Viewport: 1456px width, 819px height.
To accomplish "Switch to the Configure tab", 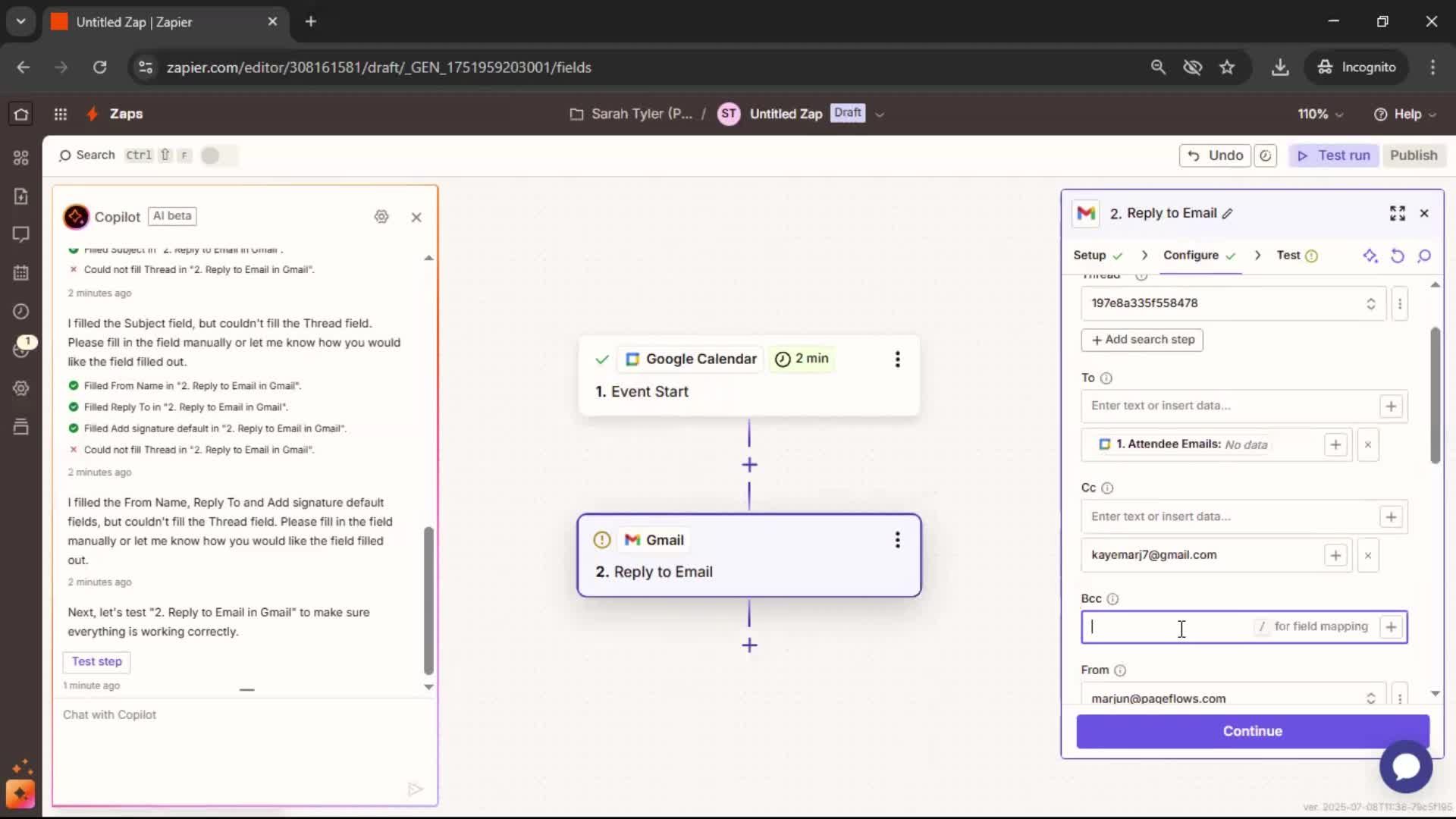I will point(1200,256).
